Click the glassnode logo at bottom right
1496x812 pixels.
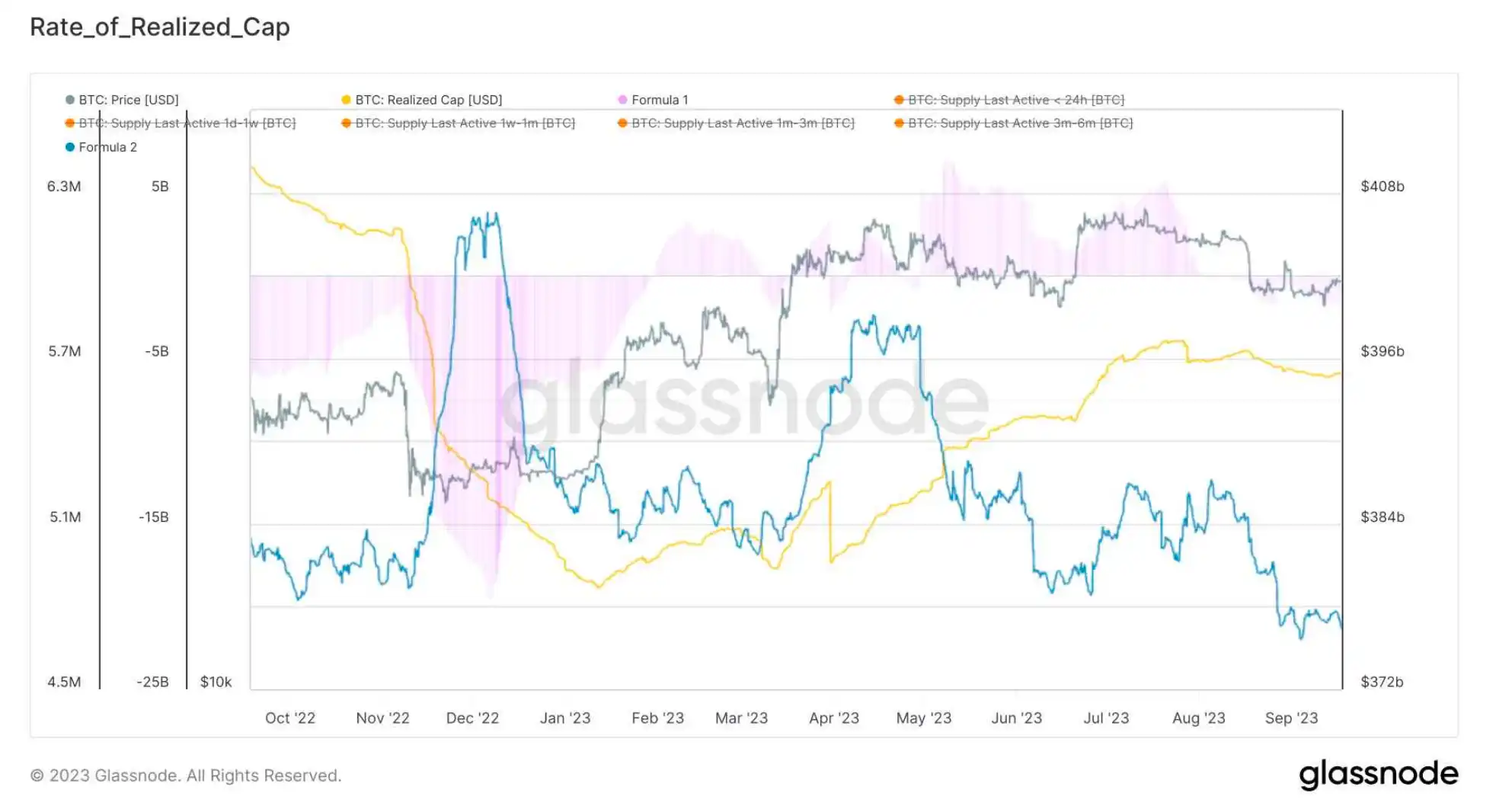1378,774
